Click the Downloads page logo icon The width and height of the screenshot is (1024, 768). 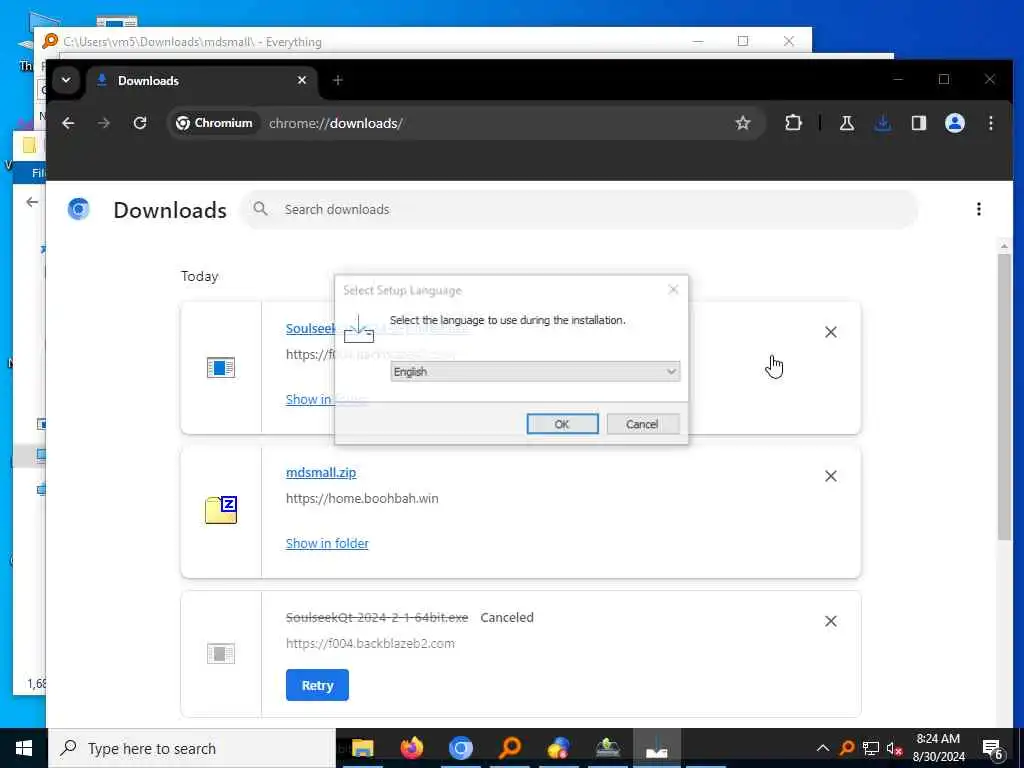pyautogui.click(x=78, y=209)
